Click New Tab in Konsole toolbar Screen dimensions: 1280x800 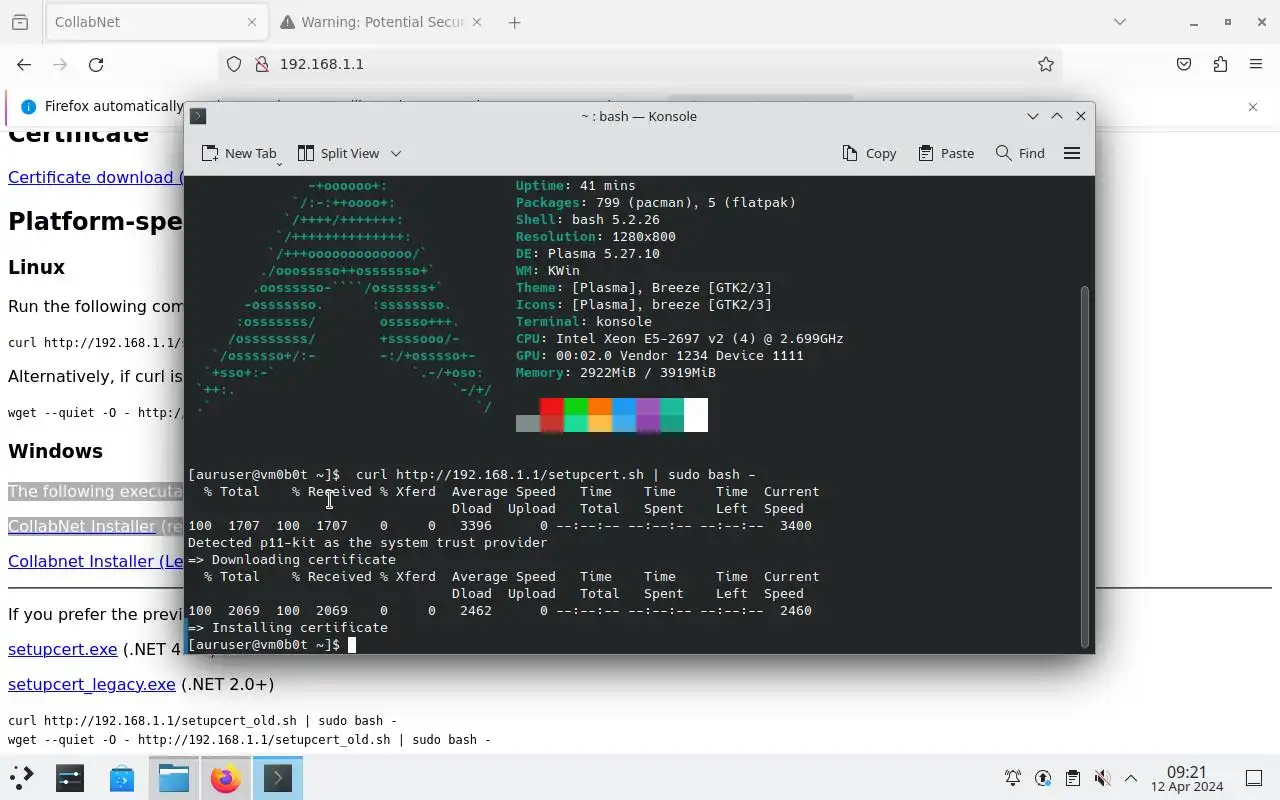point(239,153)
